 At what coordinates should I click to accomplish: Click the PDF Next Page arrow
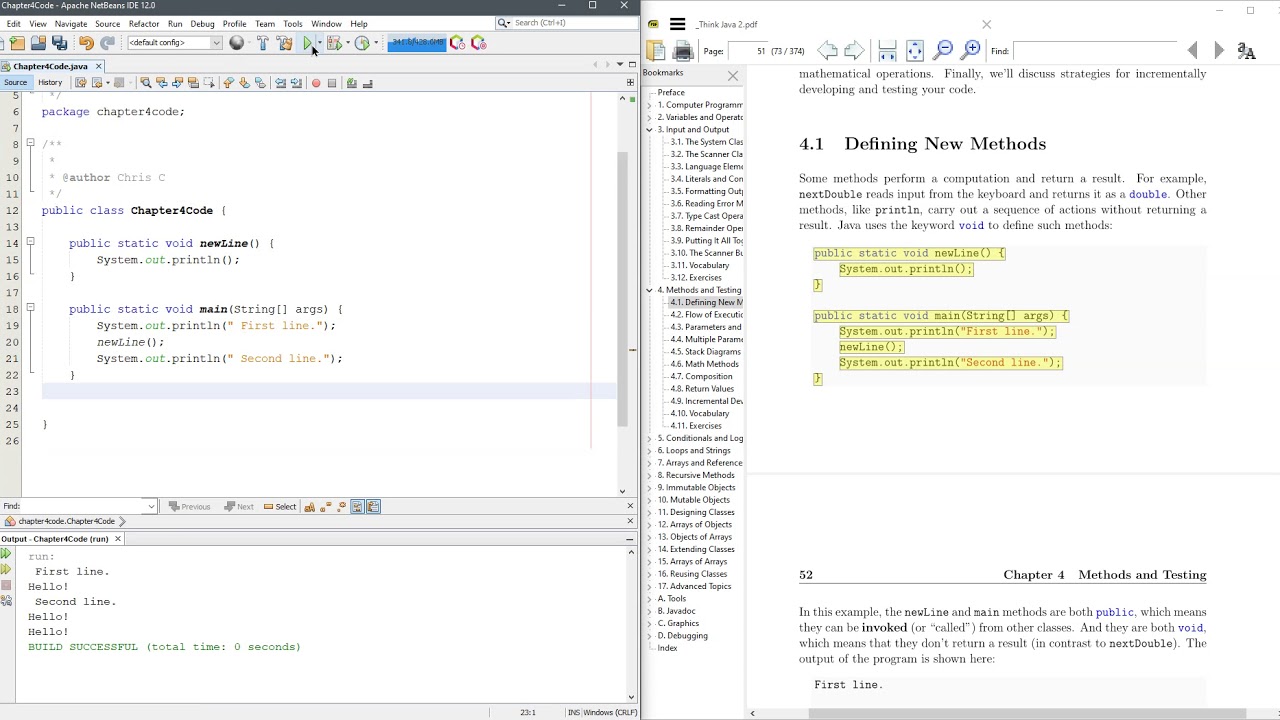tap(854, 50)
